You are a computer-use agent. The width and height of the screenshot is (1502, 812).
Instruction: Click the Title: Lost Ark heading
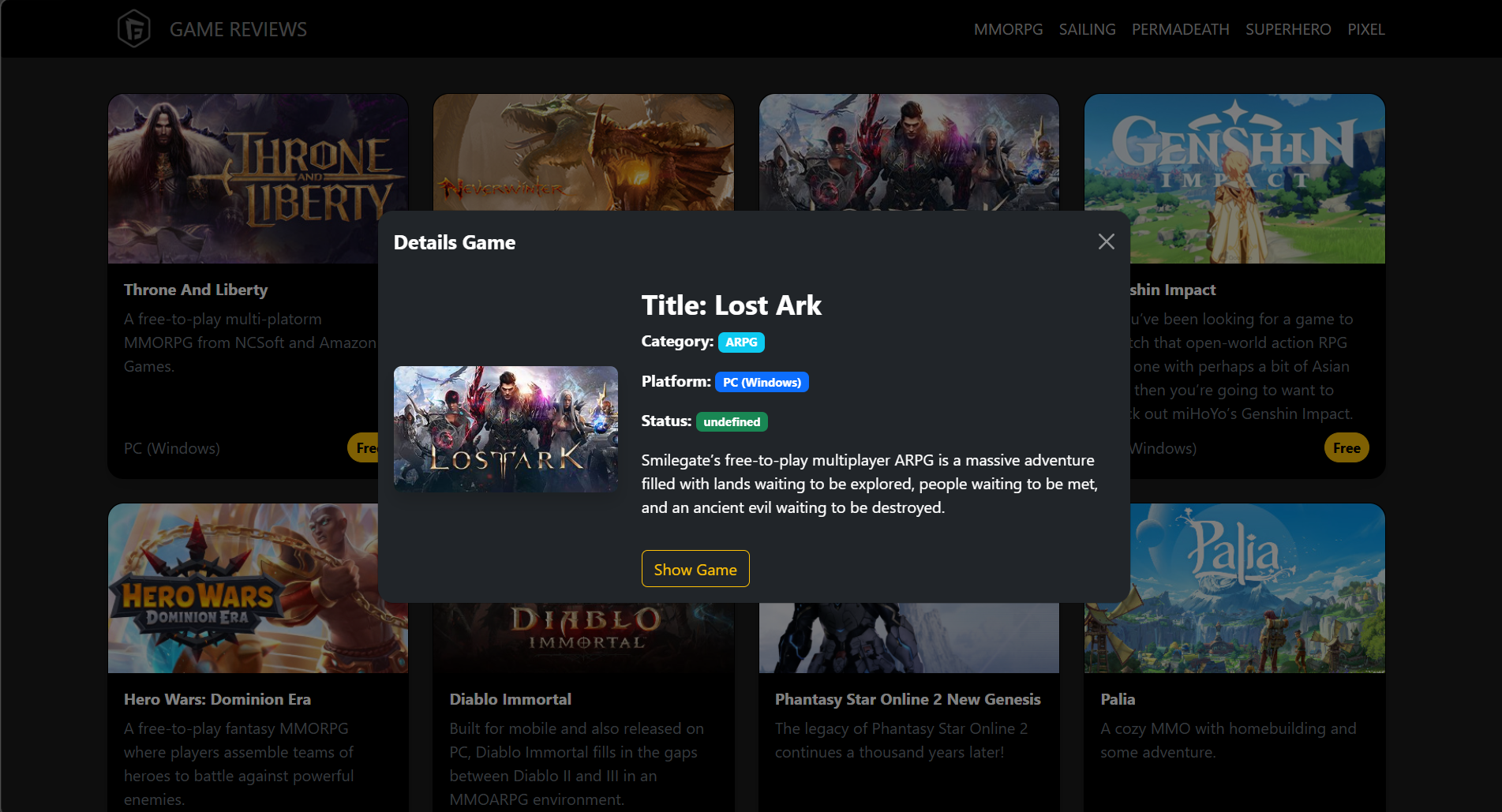(x=731, y=305)
